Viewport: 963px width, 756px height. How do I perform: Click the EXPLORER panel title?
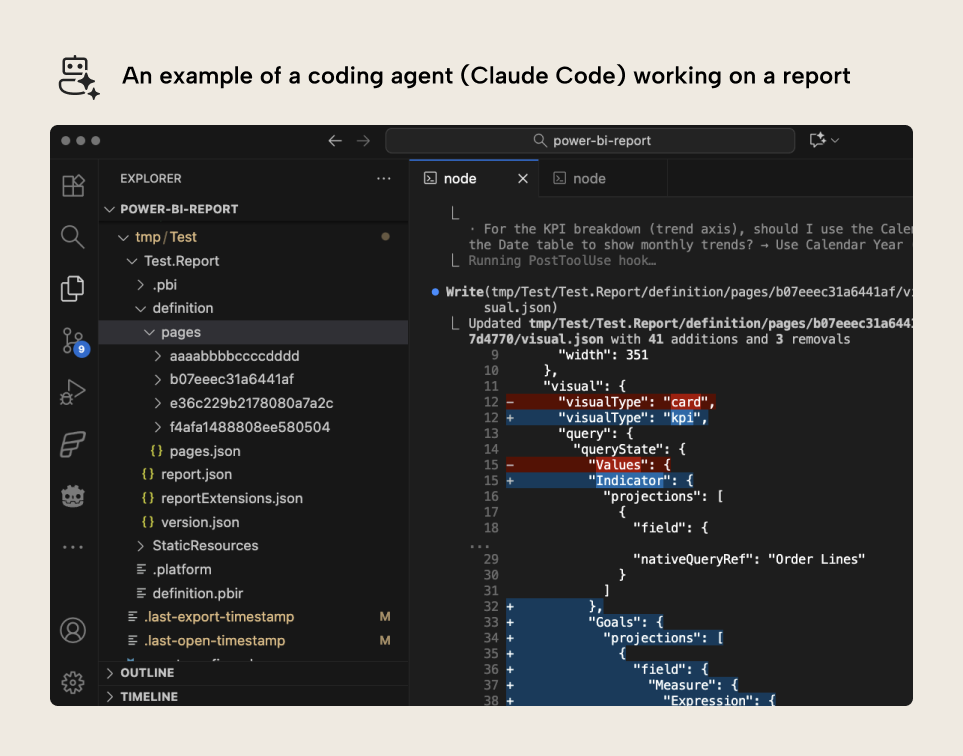[x=151, y=179]
